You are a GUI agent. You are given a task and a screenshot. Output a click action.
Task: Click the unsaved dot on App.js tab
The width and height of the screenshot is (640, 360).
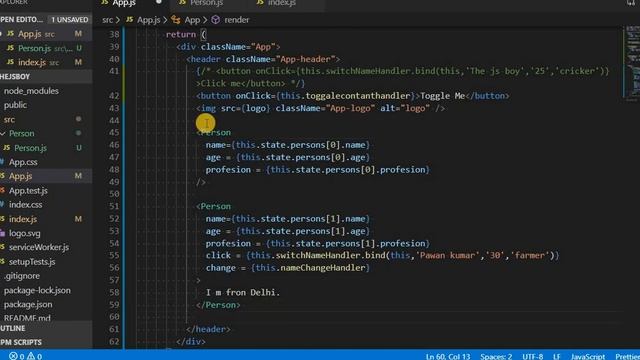(159, 2)
